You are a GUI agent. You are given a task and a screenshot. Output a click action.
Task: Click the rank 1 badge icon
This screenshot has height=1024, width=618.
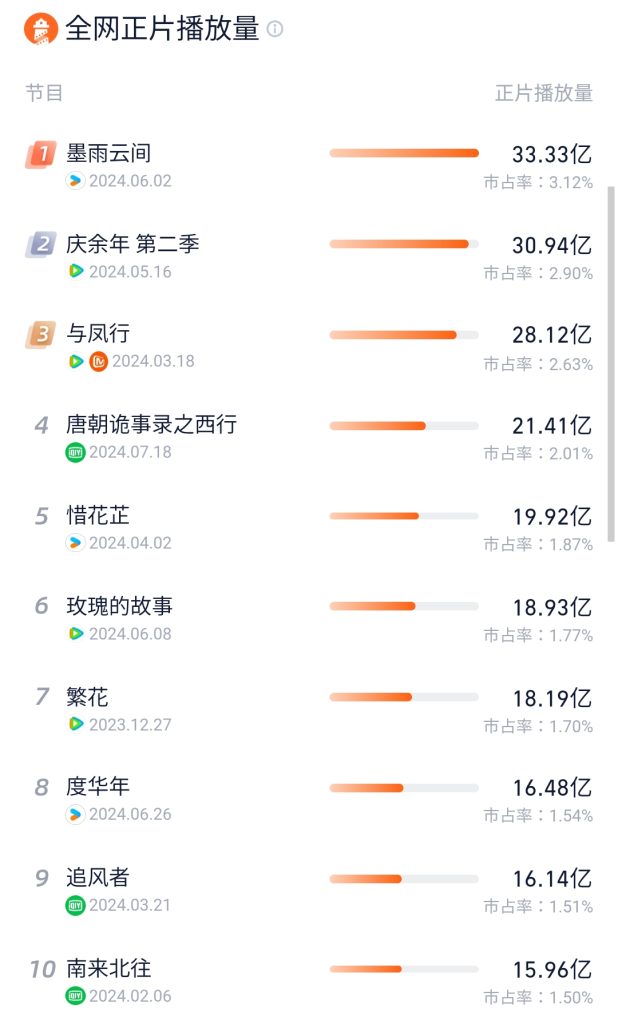[x=41, y=154]
